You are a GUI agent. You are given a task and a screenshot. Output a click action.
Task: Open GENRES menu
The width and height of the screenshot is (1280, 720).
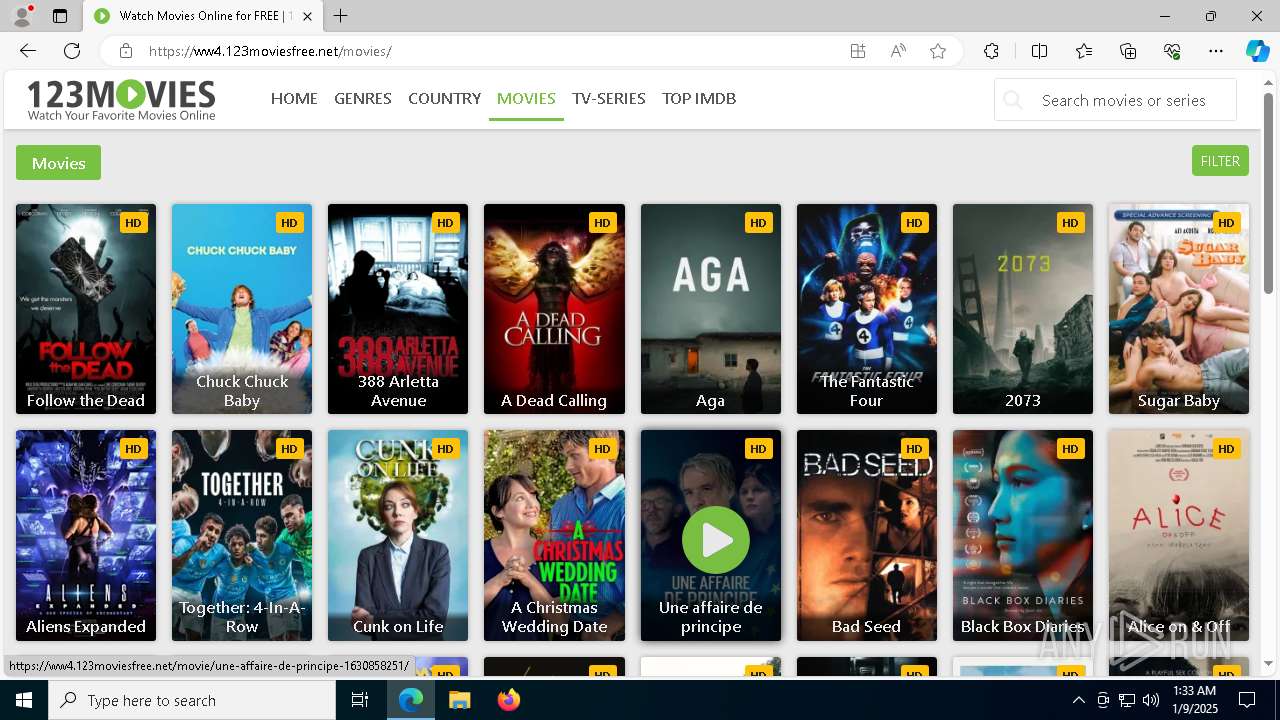pyautogui.click(x=363, y=99)
